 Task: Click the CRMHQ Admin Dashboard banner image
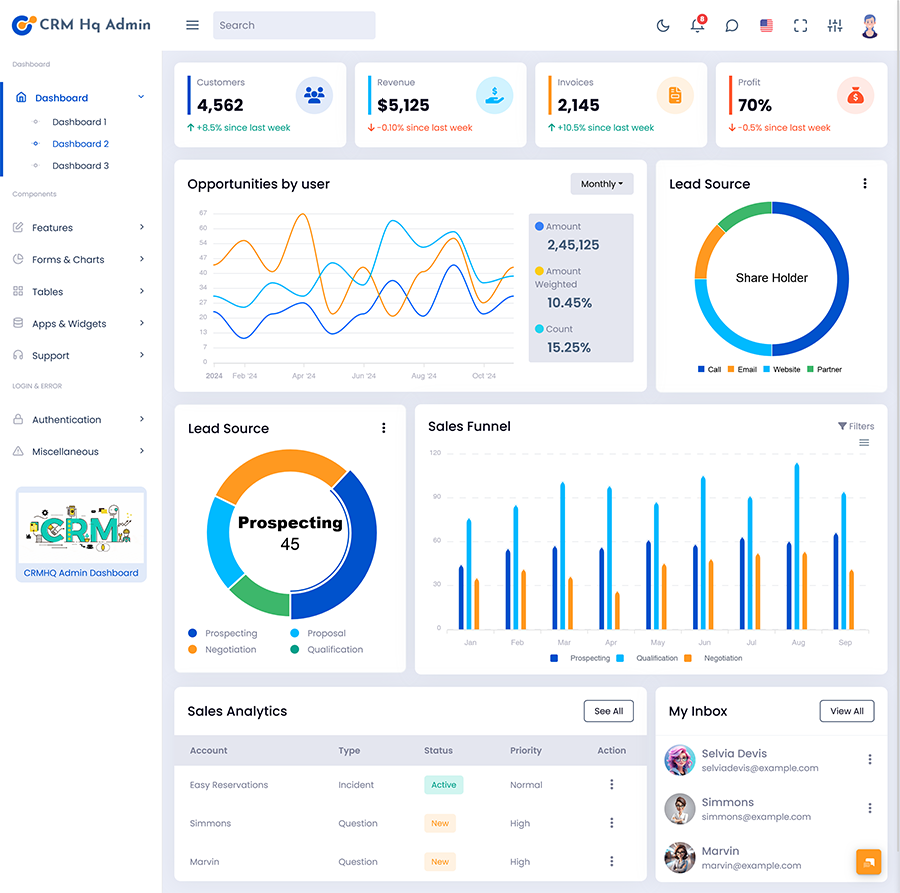pos(81,527)
